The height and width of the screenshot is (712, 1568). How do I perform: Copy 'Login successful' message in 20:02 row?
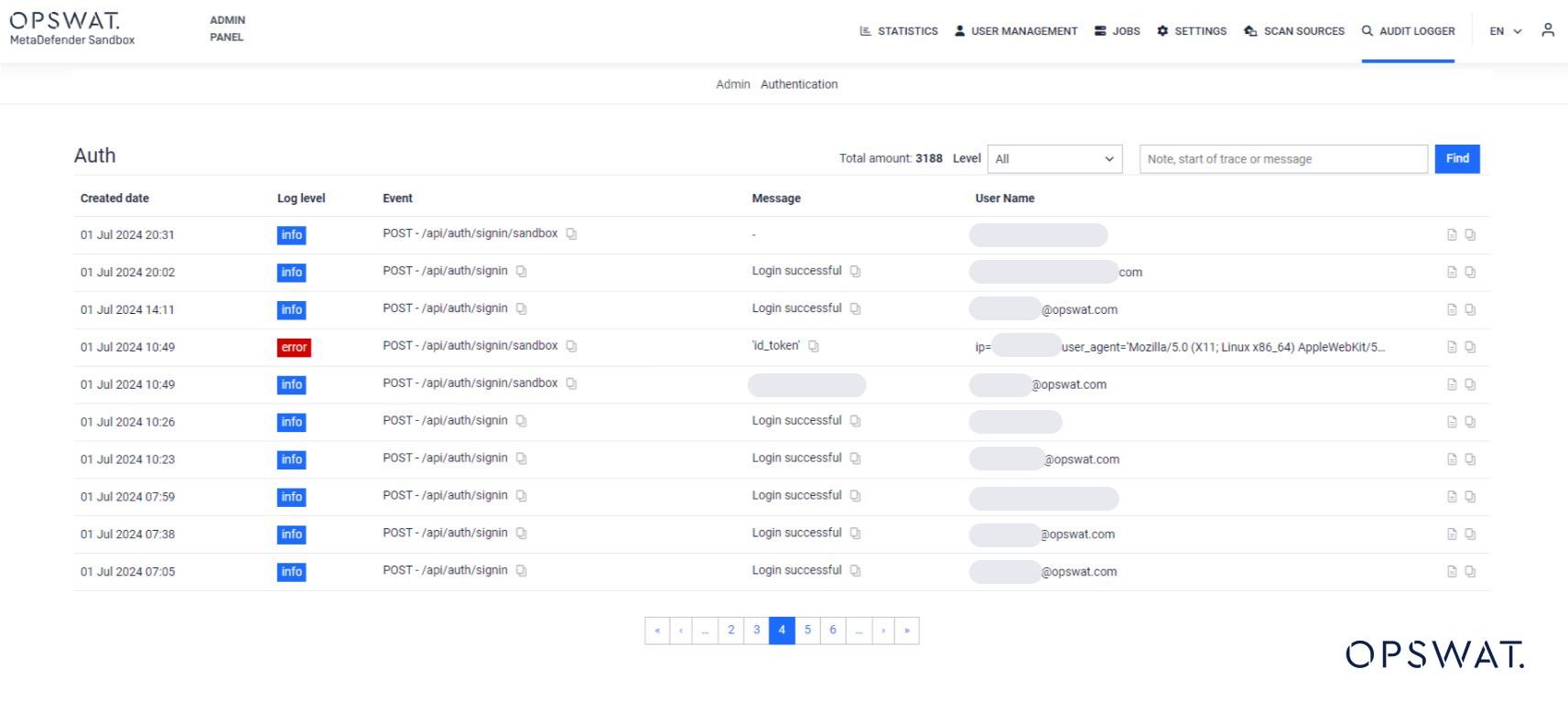[855, 272]
